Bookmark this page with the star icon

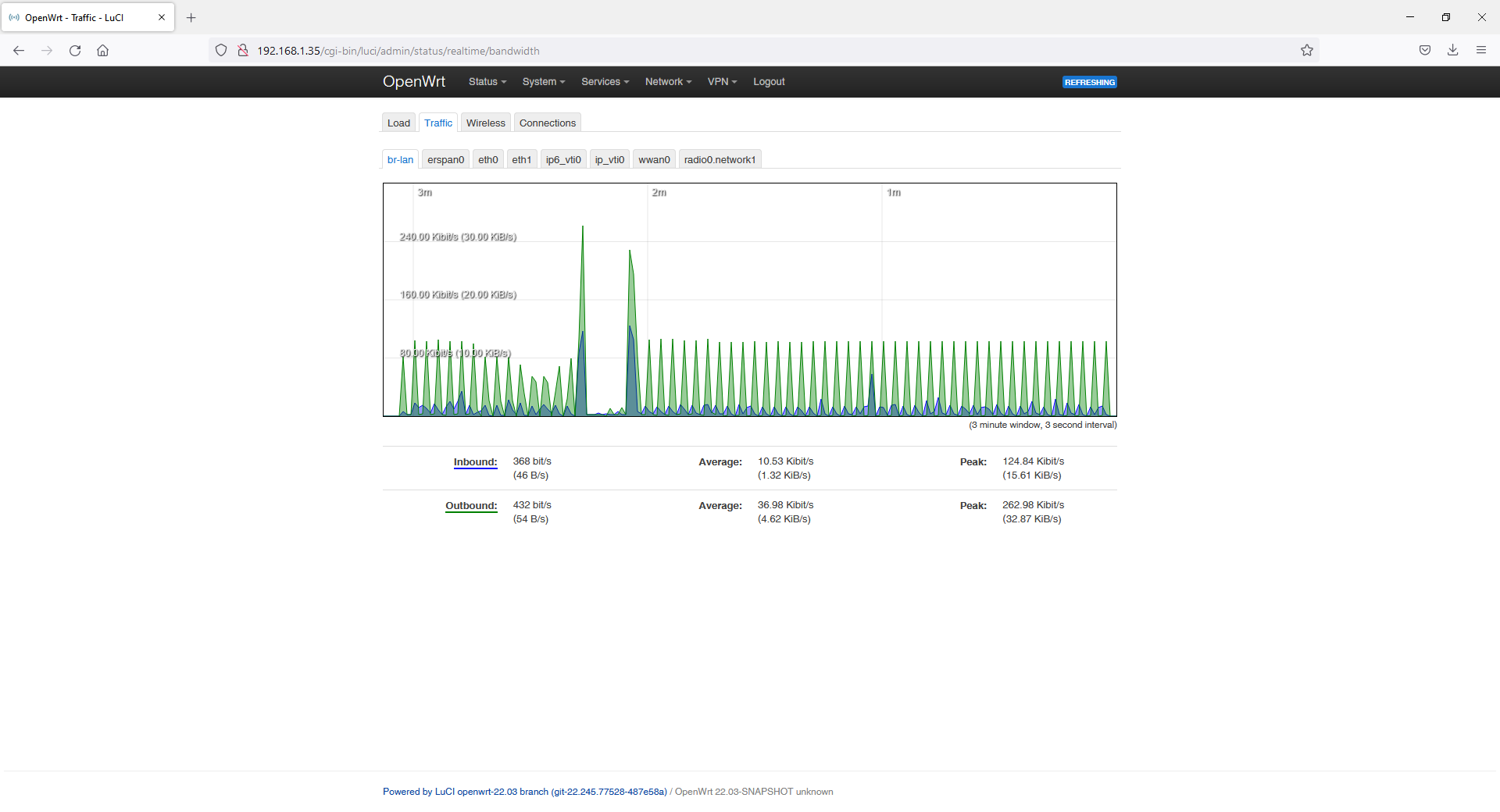pos(1306,51)
